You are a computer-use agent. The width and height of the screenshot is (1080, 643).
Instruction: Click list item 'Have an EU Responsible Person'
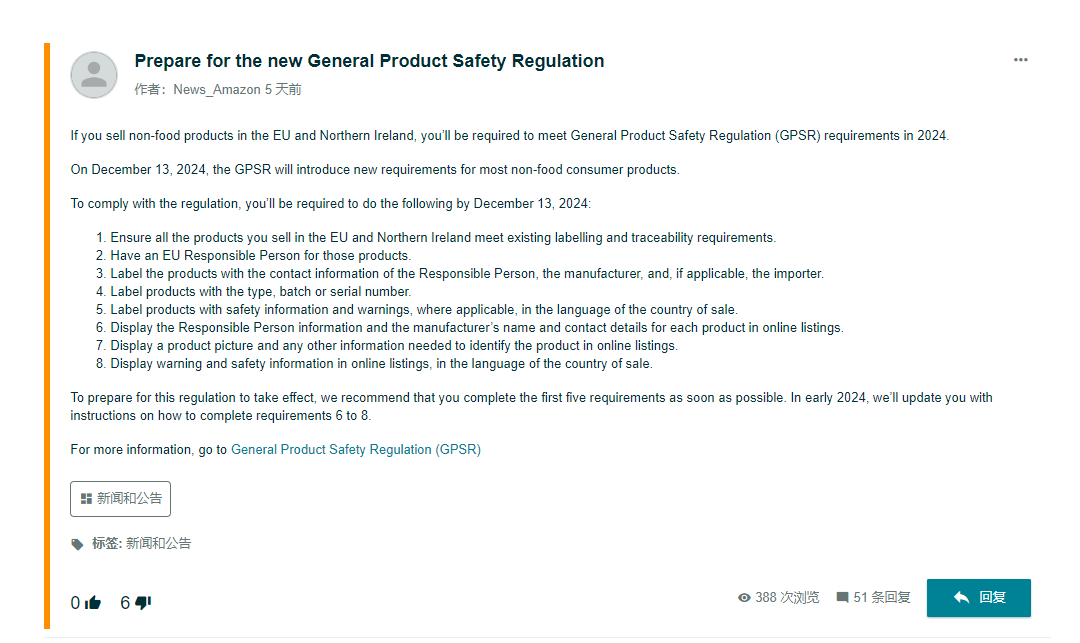click(x=260, y=256)
